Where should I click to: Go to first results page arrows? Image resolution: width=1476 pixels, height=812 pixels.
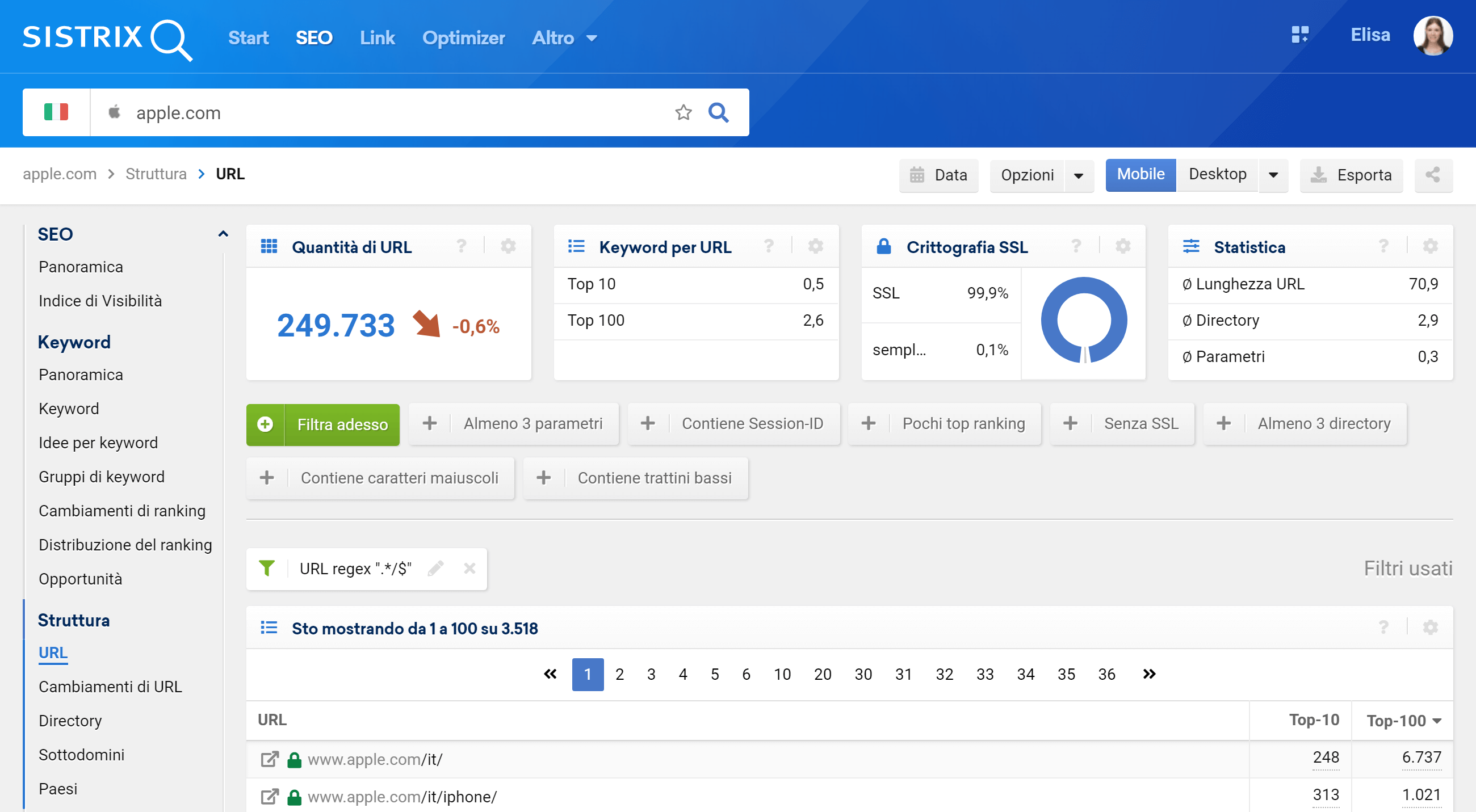click(550, 674)
